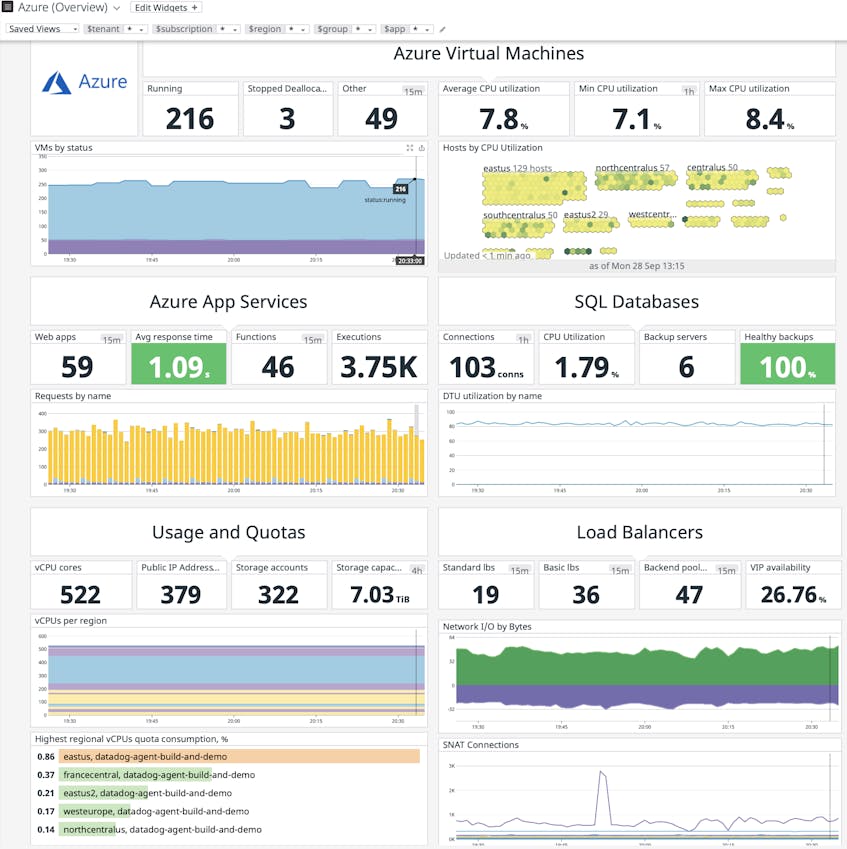Click the Usage and Quotas section header
The height and width of the screenshot is (849, 847).
(x=229, y=532)
